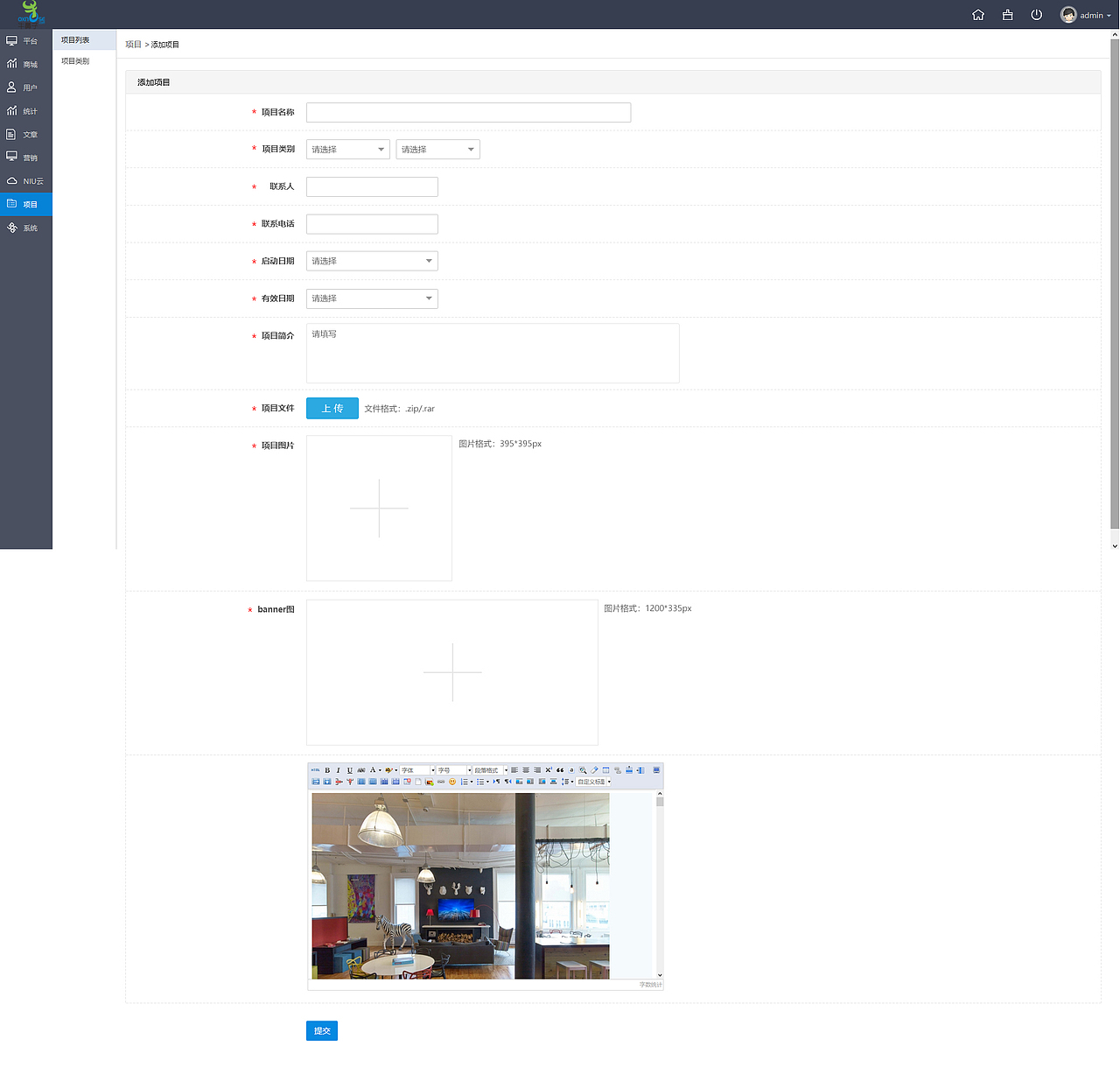1120x1081 pixels.
Task: Click the blockquote icon in editor
Action: coord(560,770)
